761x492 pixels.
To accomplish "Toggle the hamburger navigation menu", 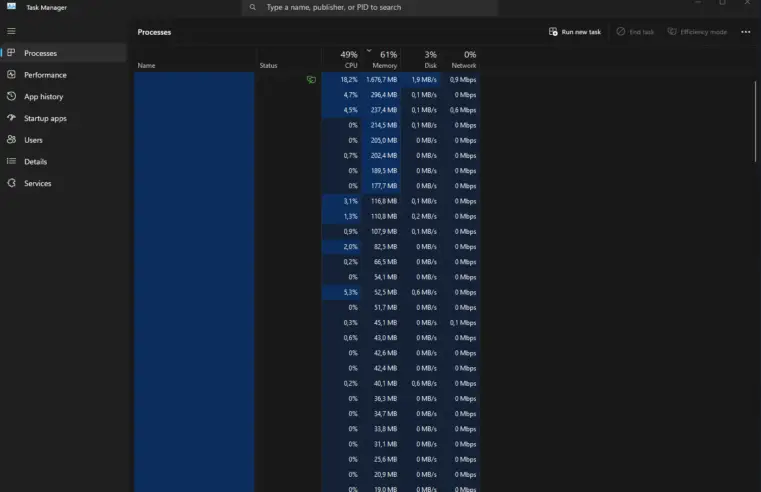I will pyautogui.click(x=11, y=31).
